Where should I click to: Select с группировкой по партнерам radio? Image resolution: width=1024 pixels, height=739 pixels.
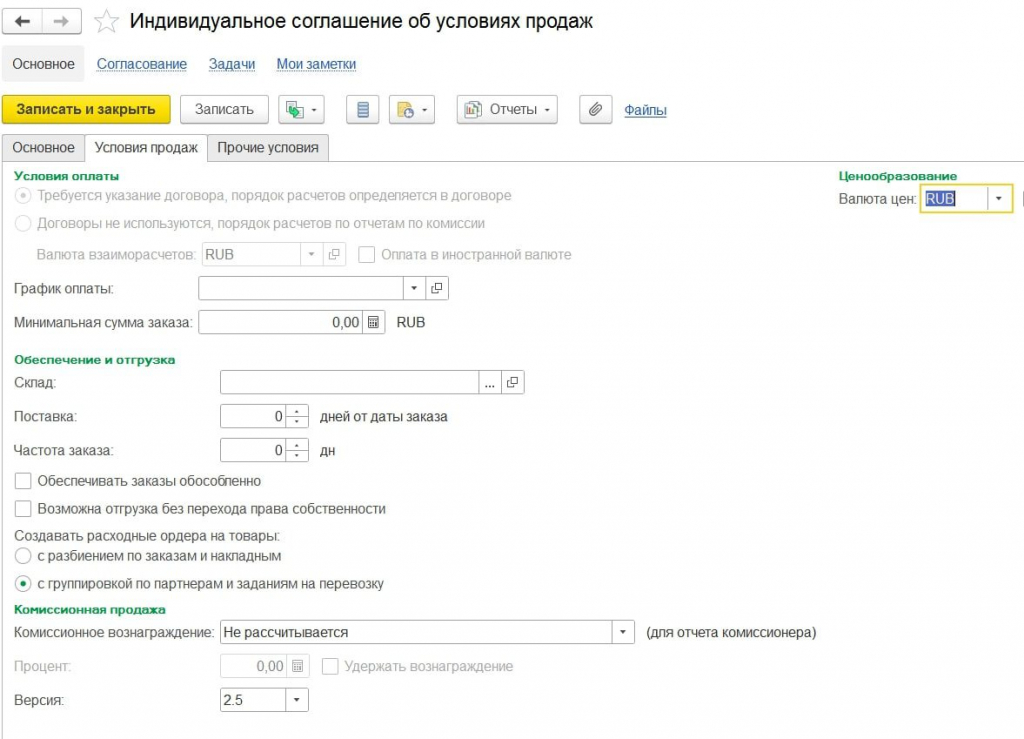point(23,583)
